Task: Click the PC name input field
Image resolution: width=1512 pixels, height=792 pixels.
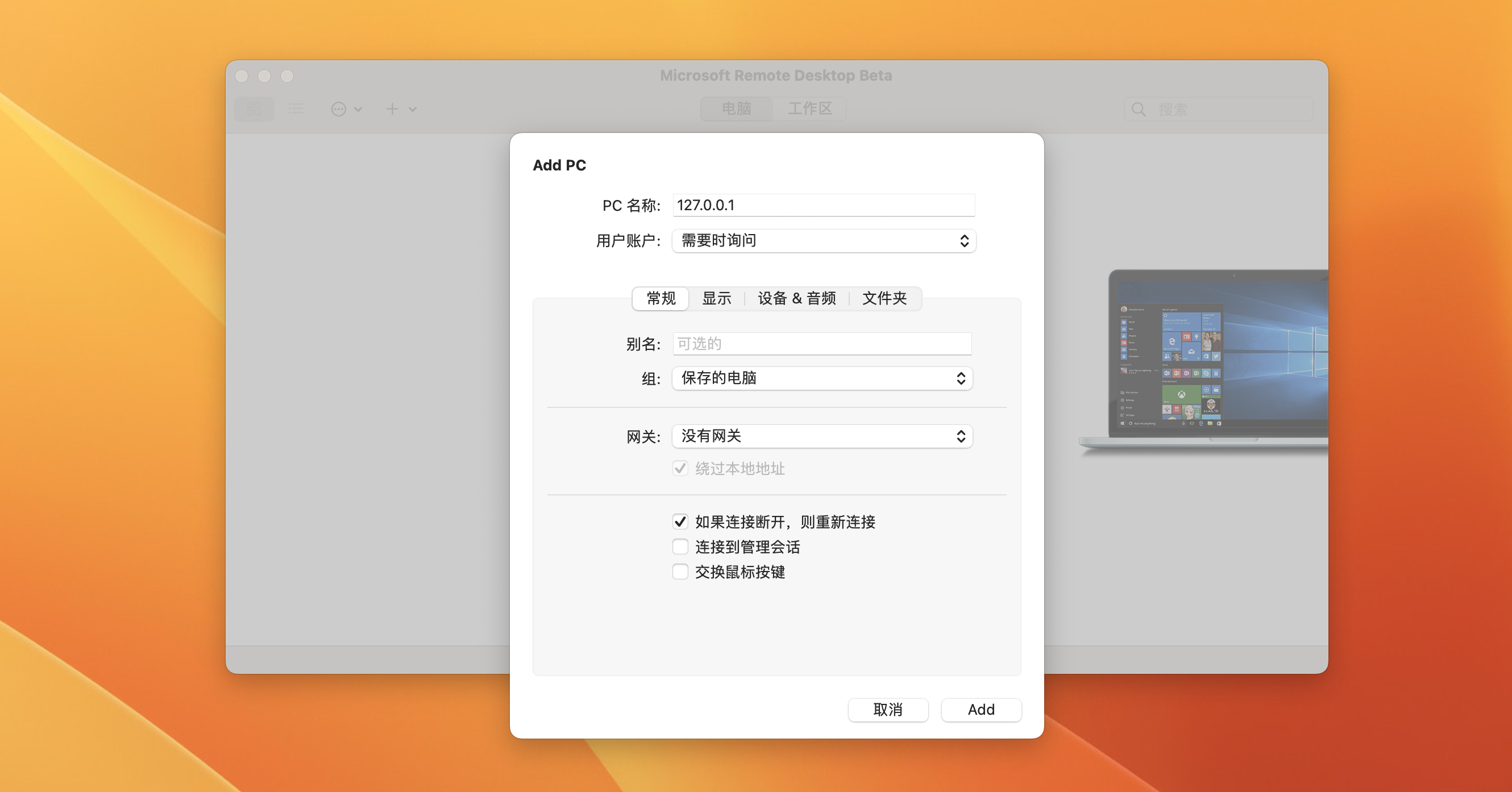Action: click(823, 205)
